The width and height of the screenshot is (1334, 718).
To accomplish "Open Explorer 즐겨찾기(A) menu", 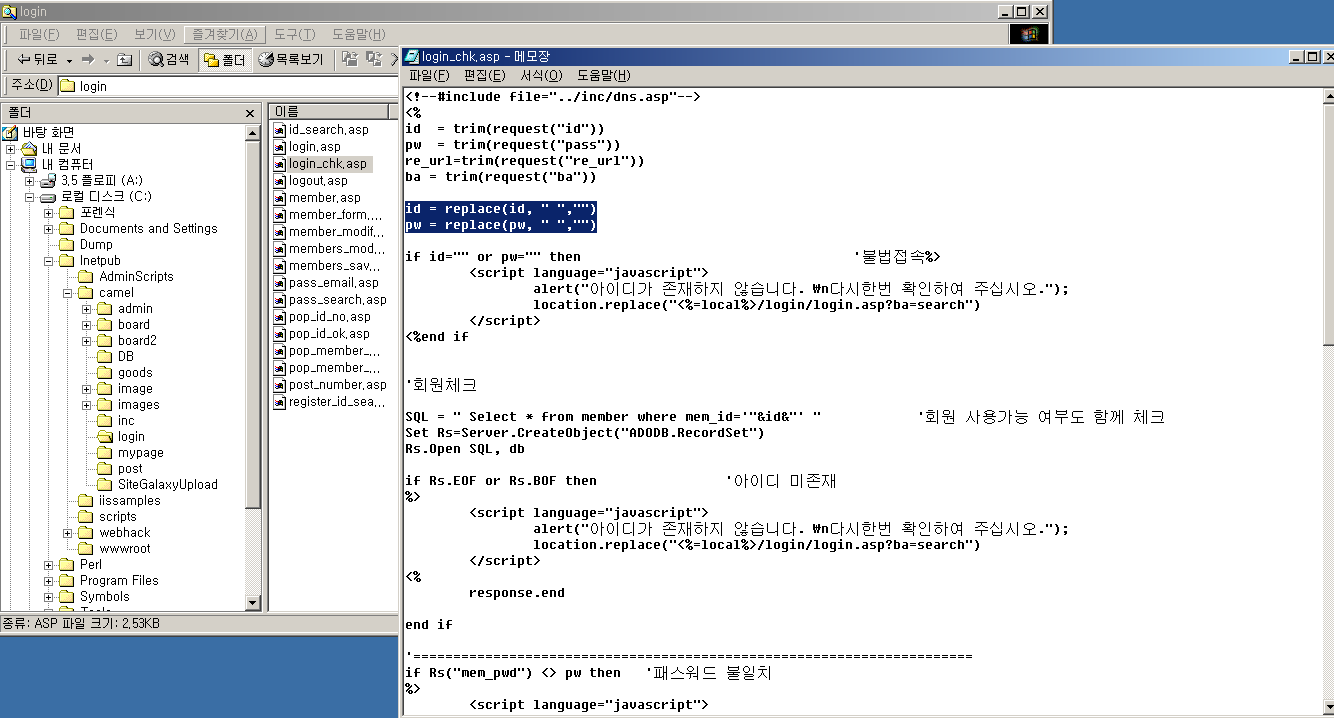I will tap(225, 34).
